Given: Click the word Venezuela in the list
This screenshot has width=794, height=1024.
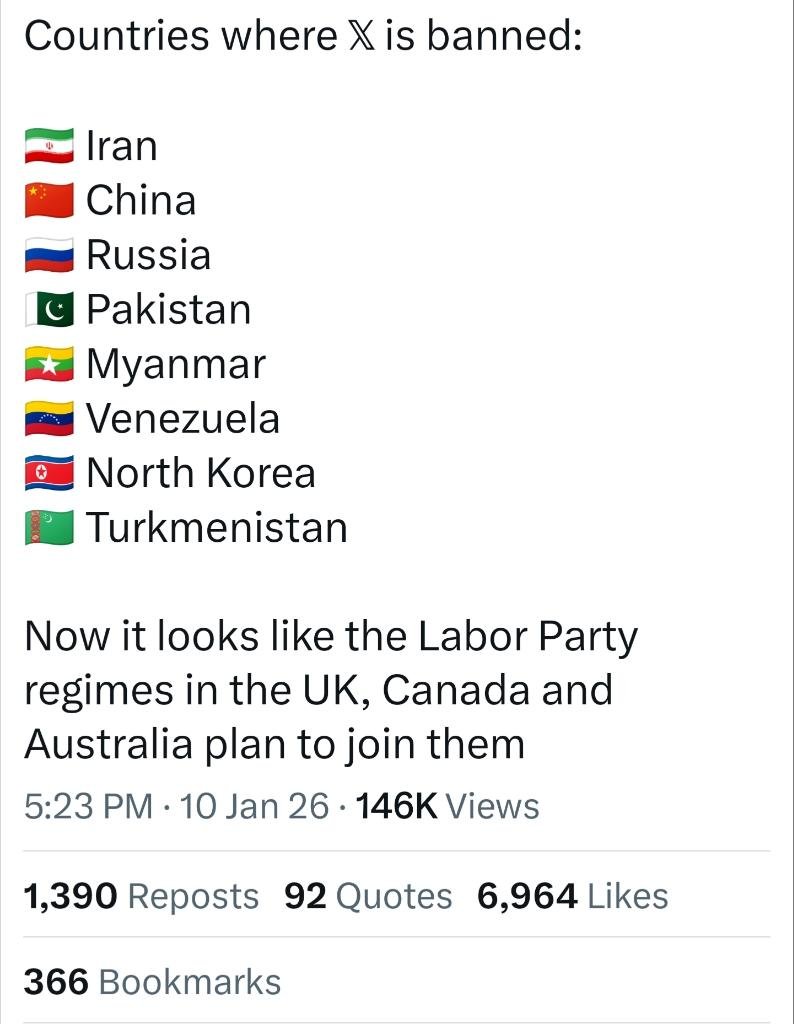Looking at the screenshot, I should [x=183, y=419].
